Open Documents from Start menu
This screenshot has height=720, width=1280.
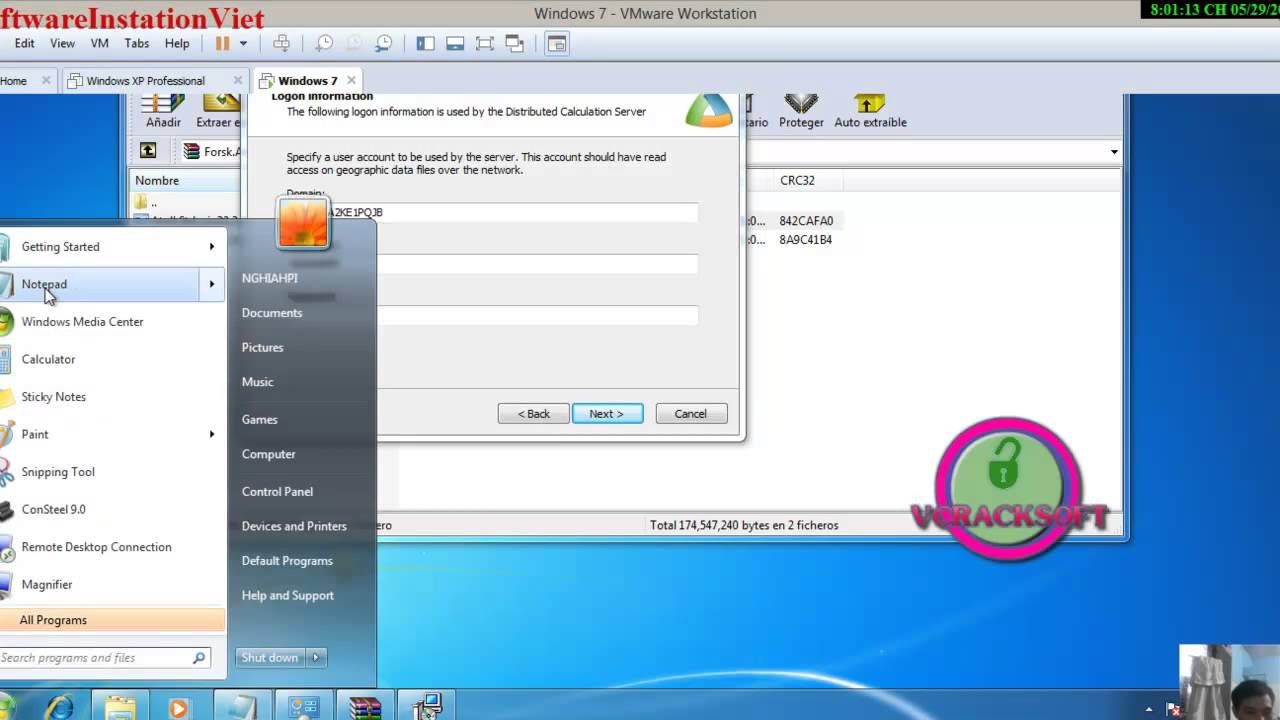(x=272, y=313)
